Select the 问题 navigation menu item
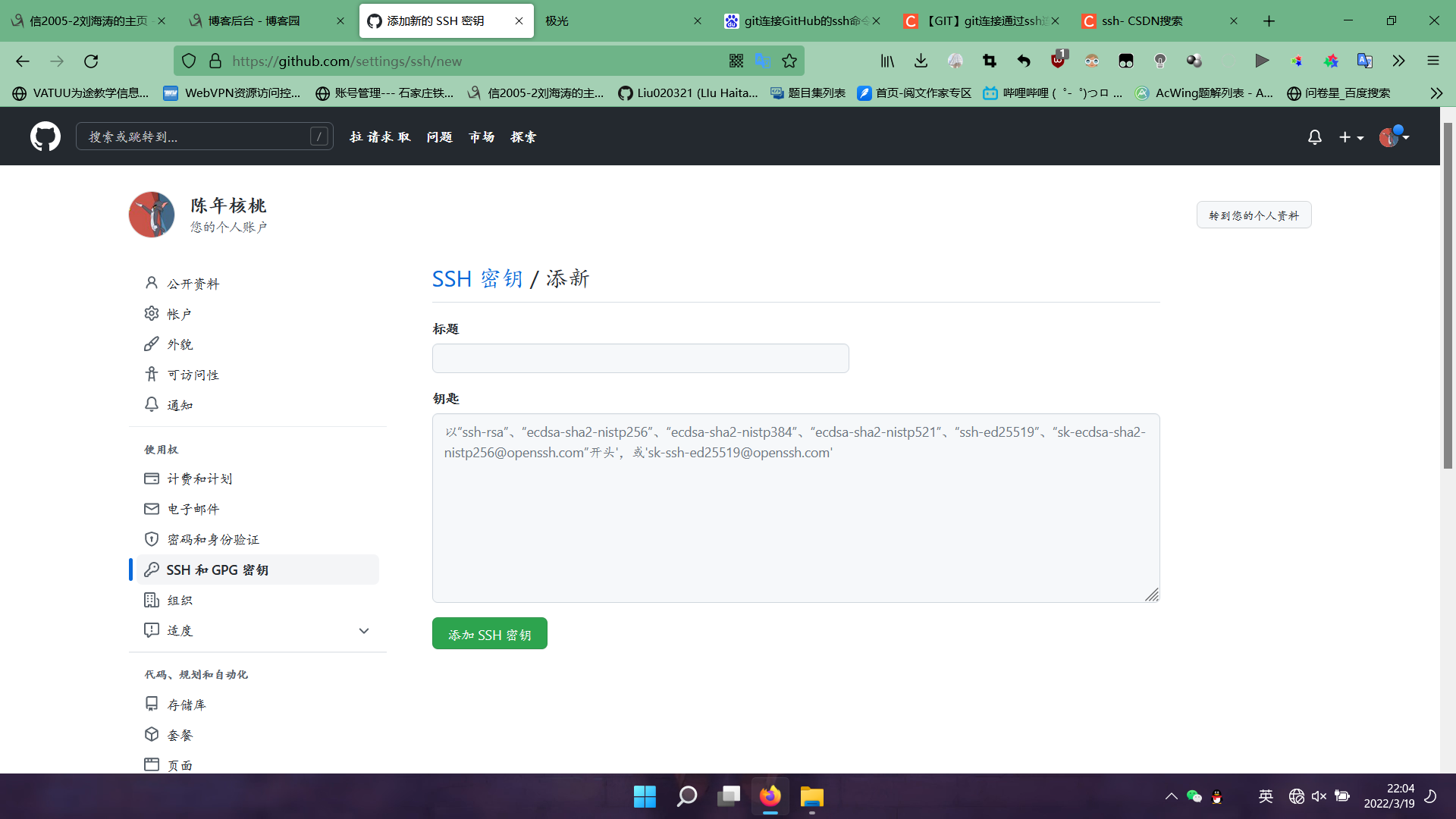This screenshot has height=819, width=1456. [x=439, y=137]
